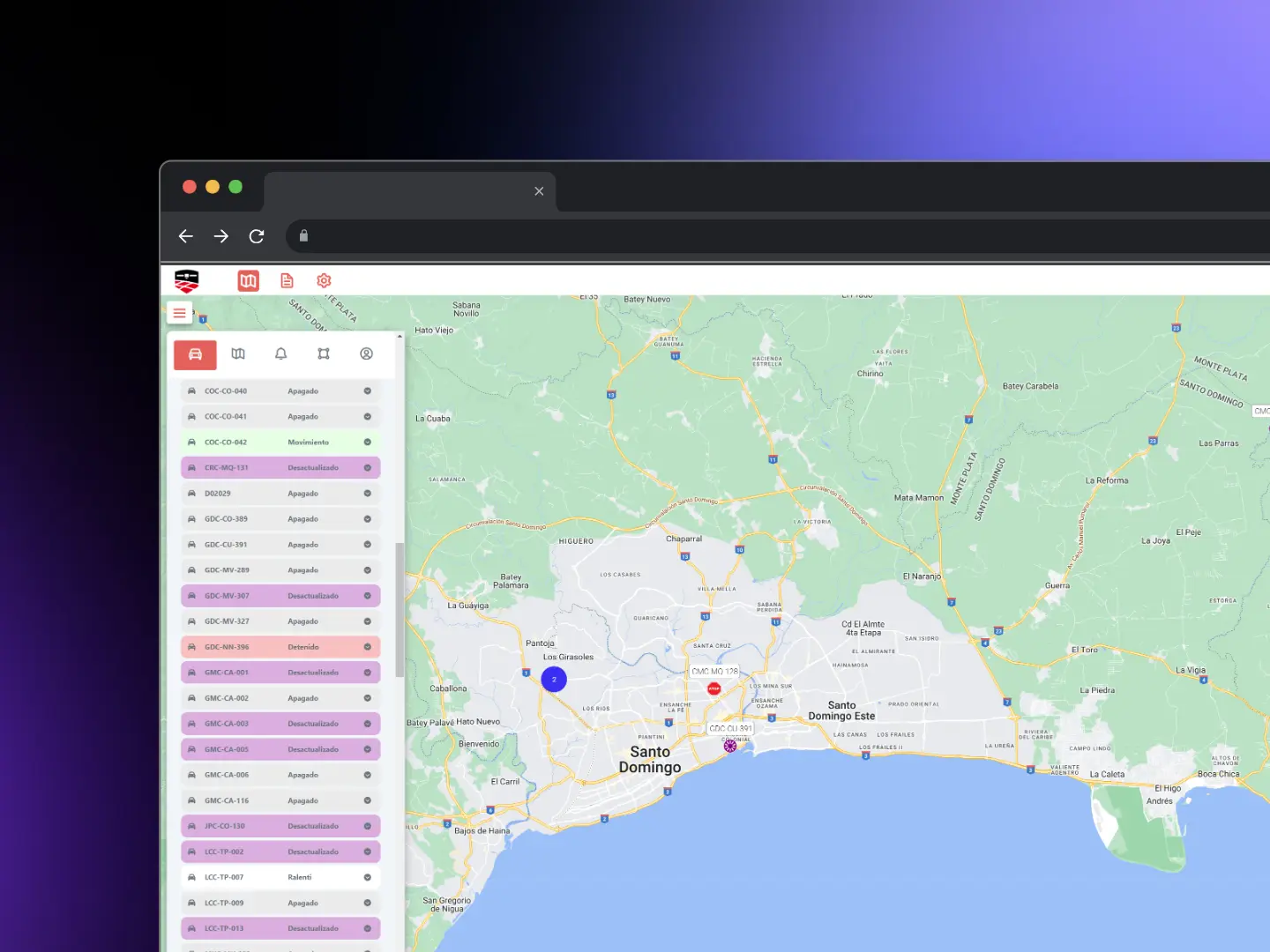This screenshot has height=952, width=1270.
Task: Click the vehicle list scrollbar thumb
Action: [400, 610]
